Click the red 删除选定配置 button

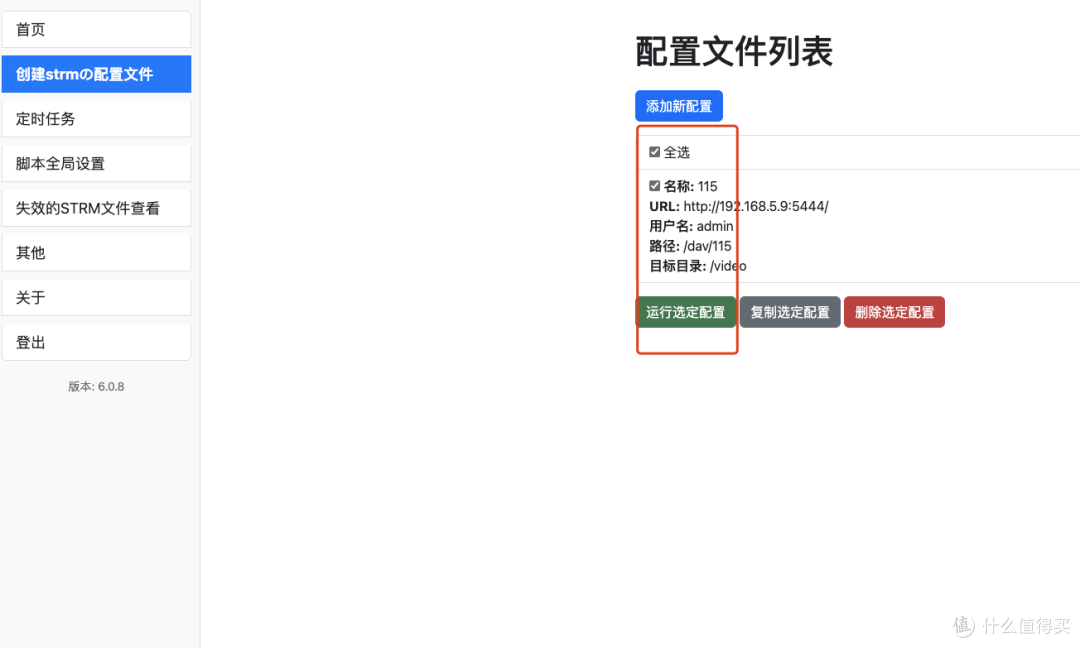[x=894, y=312]
